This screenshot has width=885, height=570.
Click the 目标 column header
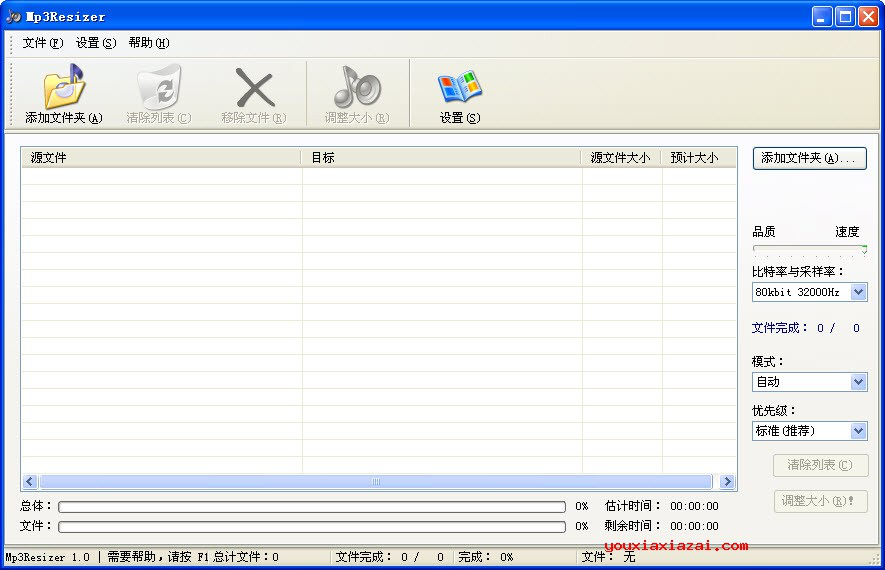(x=440, y=158)
